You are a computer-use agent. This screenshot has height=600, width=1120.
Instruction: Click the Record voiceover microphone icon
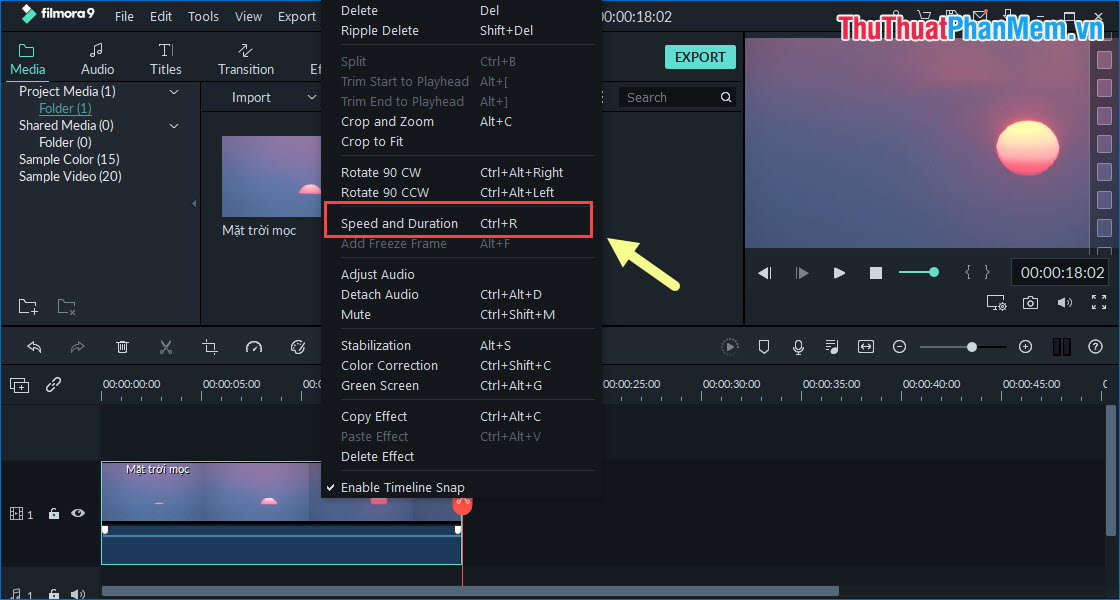798,346
